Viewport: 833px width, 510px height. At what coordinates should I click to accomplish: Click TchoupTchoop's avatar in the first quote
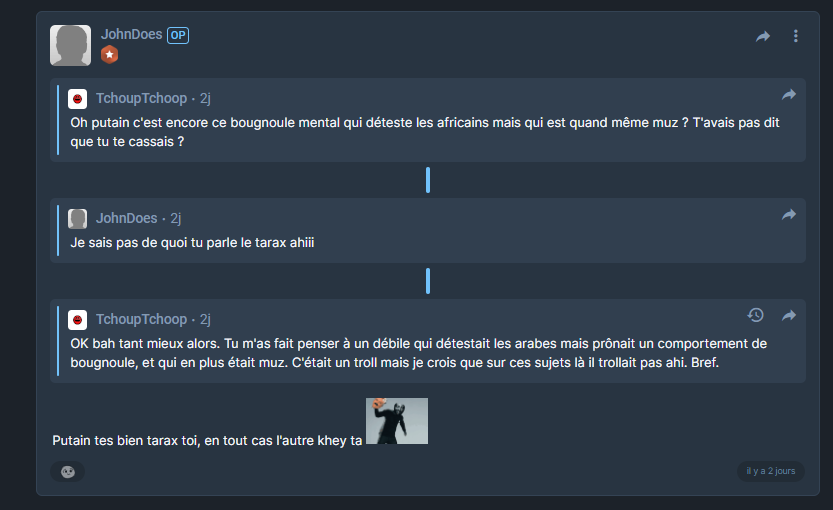[78, 99]
